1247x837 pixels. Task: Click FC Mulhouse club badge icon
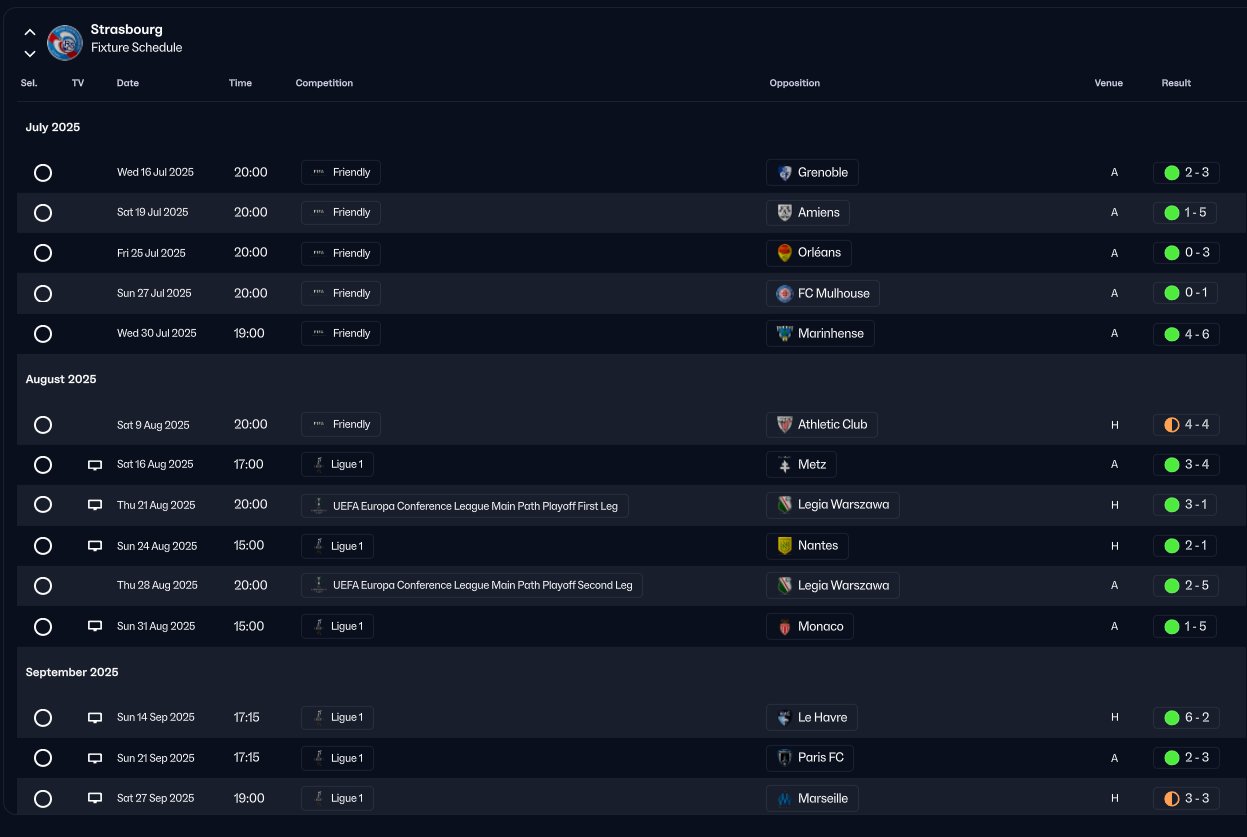(x=785, y=294)
